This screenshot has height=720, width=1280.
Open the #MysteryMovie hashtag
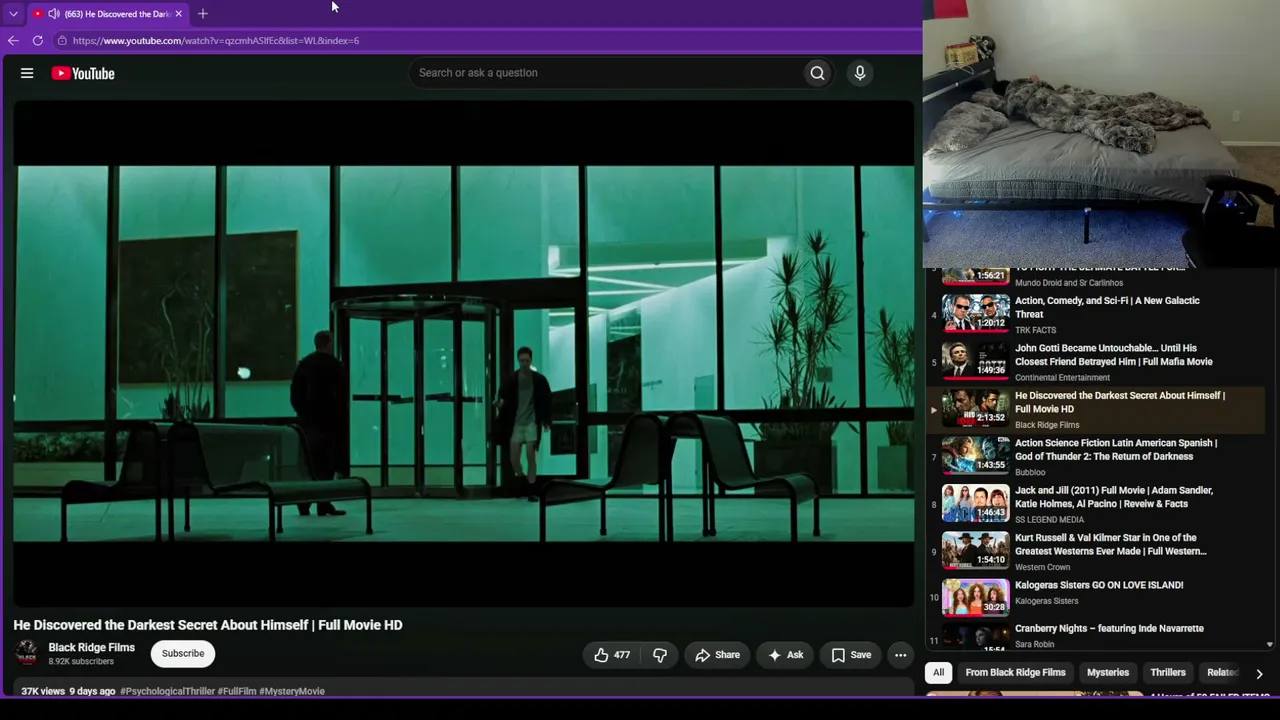click(x=292, y=691)
